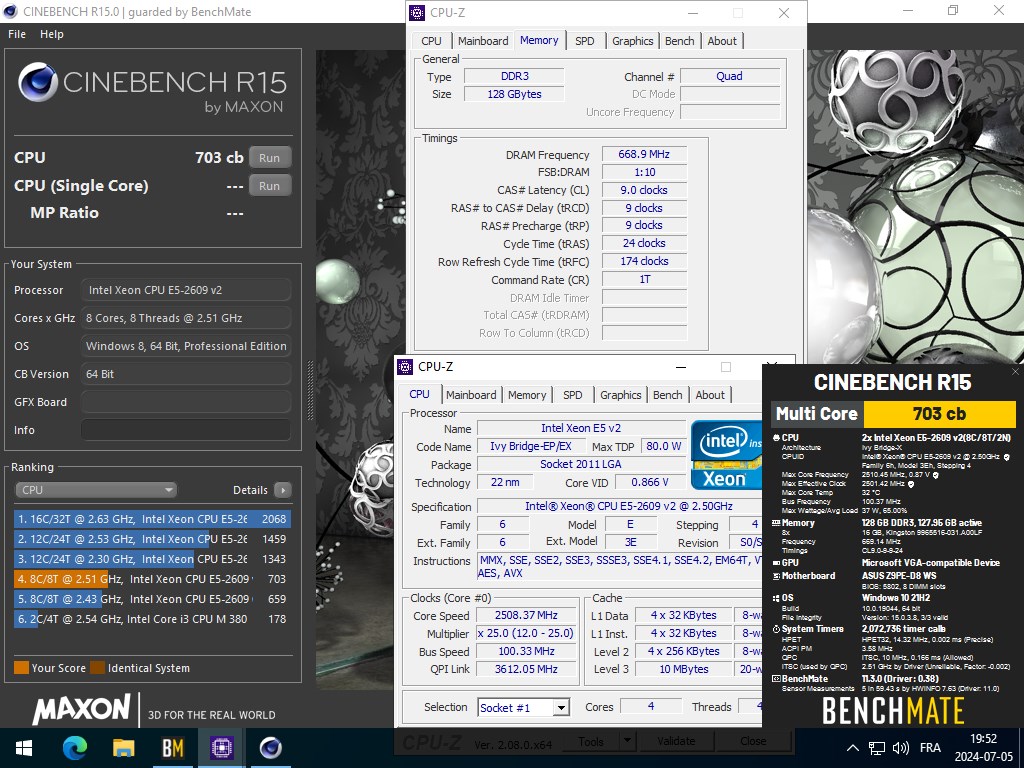Viewport: 1024px width, 768px height.
Task: Click the BenchMate Motherboard section icon
Action: click(x=776, y=575)
